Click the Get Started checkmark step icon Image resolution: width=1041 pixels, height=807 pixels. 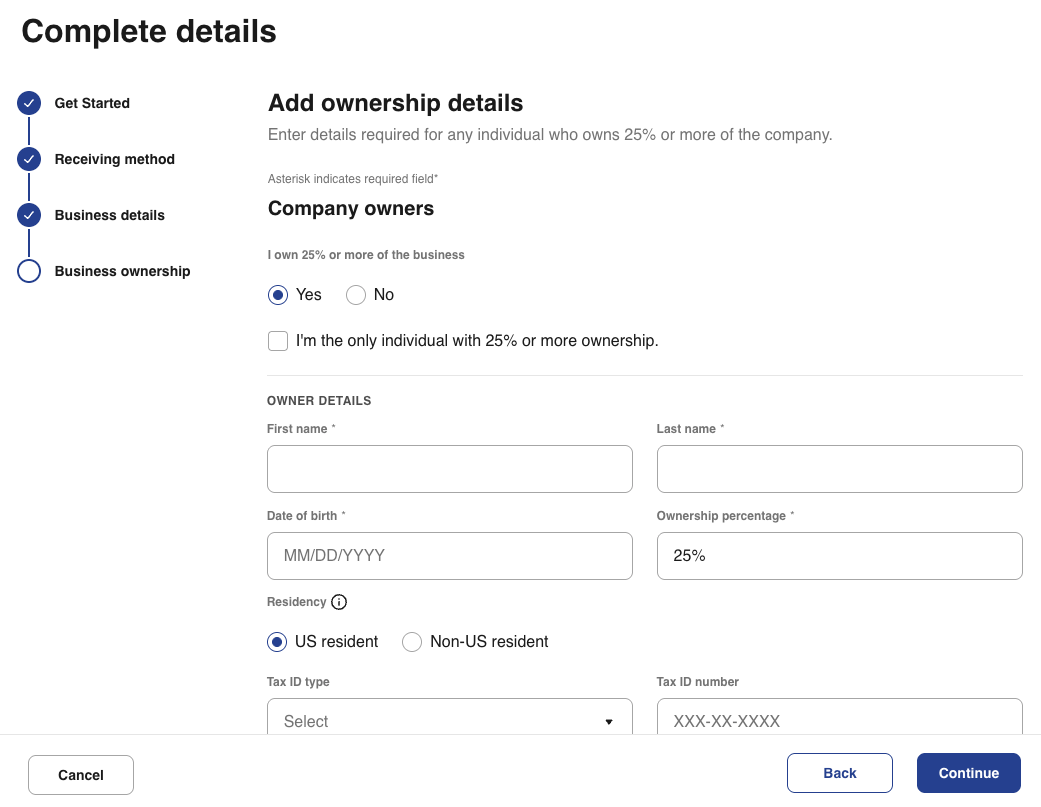[x=29, y=103]
